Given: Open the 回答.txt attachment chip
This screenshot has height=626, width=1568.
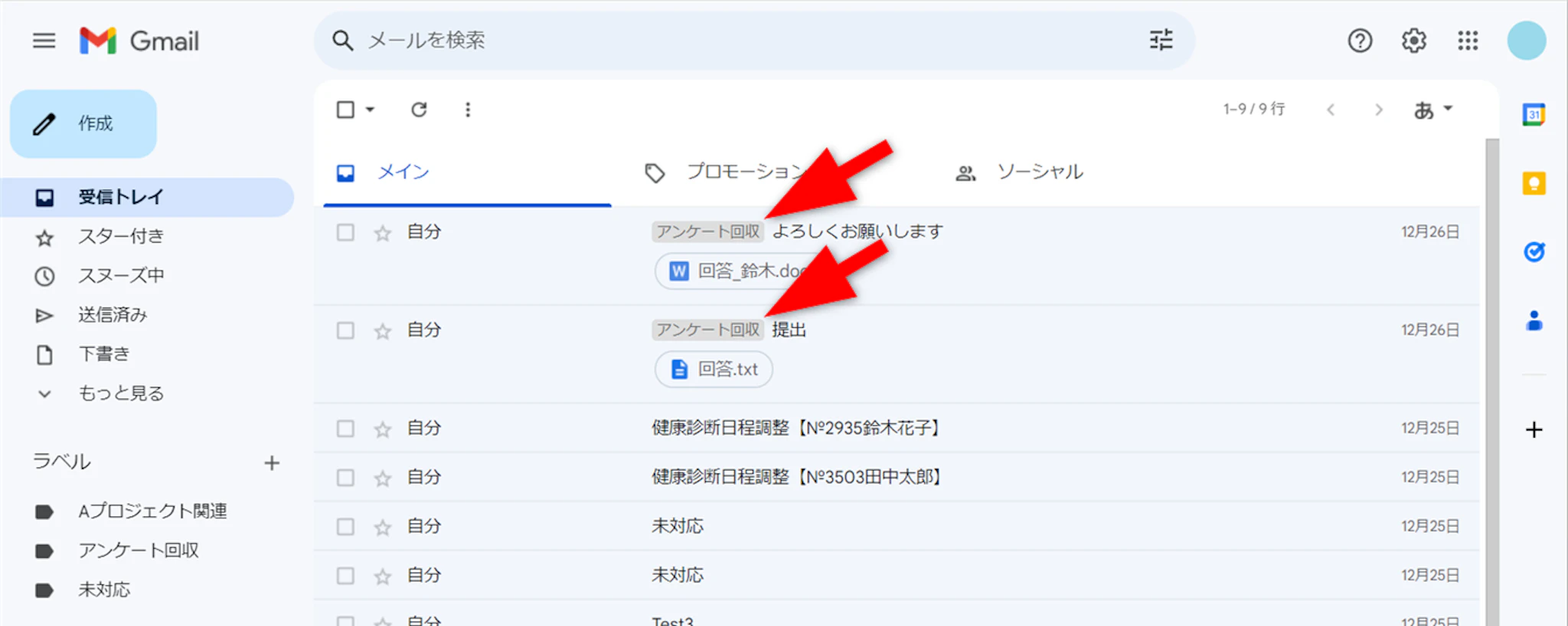Looking at the screenshot, I should pyautogui.click(x=714, y=369).
